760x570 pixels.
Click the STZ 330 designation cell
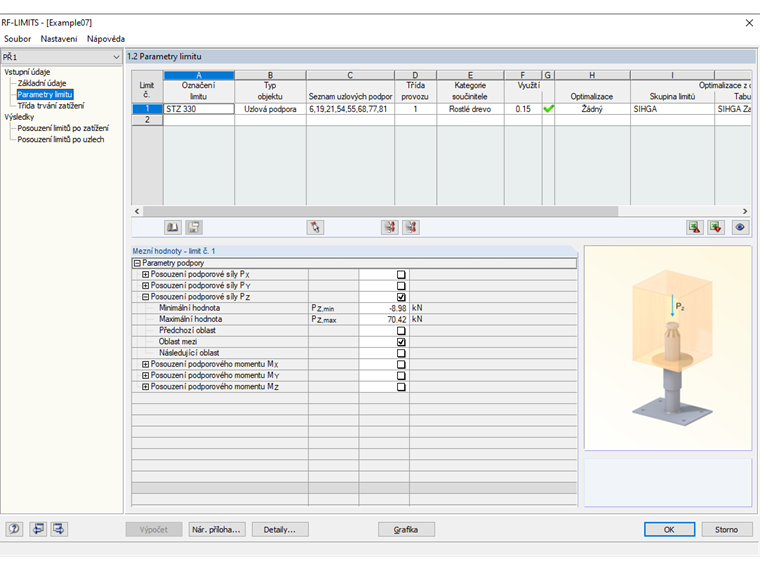tap(199, 109)
